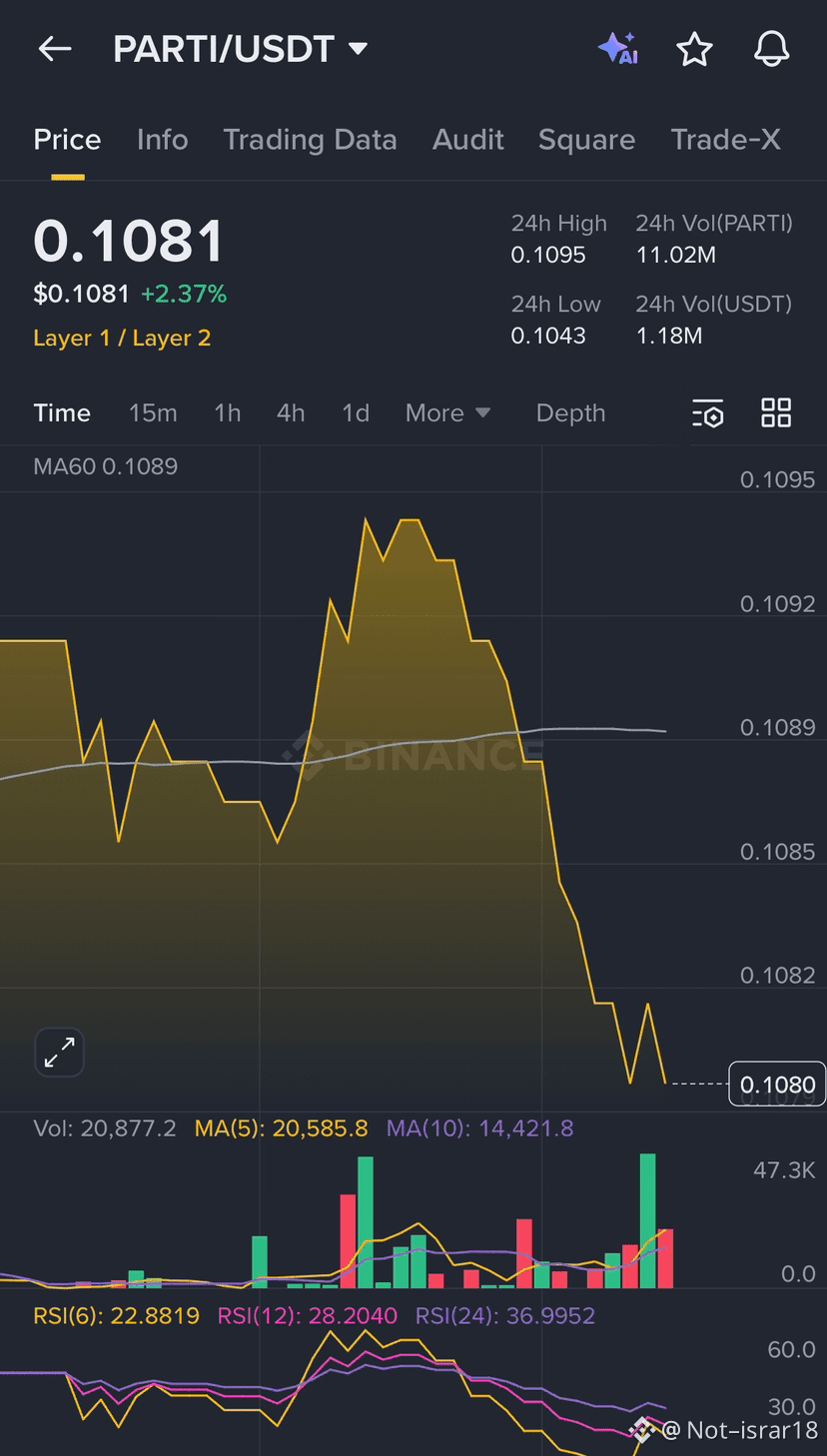Expand the More timeframes dropdown
This screenshot has height=1456, width=827.
pos(447,413)
